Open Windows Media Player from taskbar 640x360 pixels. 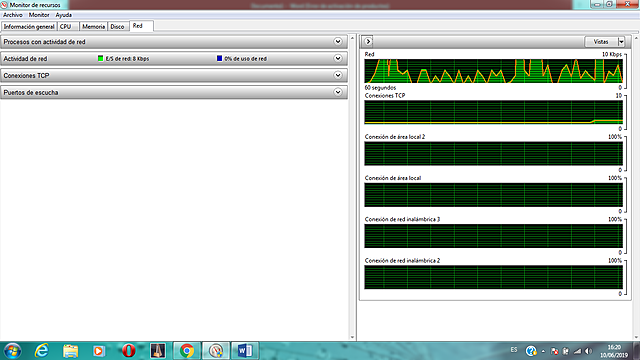[99, 351]
